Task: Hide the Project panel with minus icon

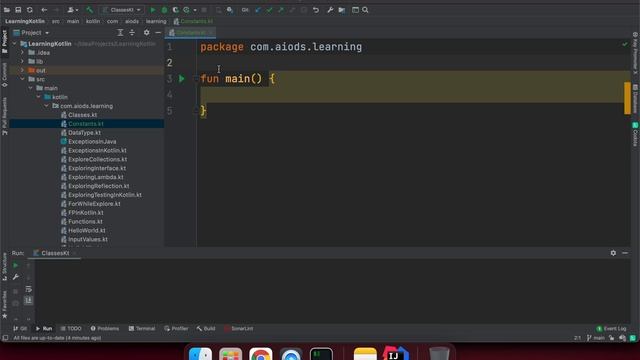Action: (158, 33)
